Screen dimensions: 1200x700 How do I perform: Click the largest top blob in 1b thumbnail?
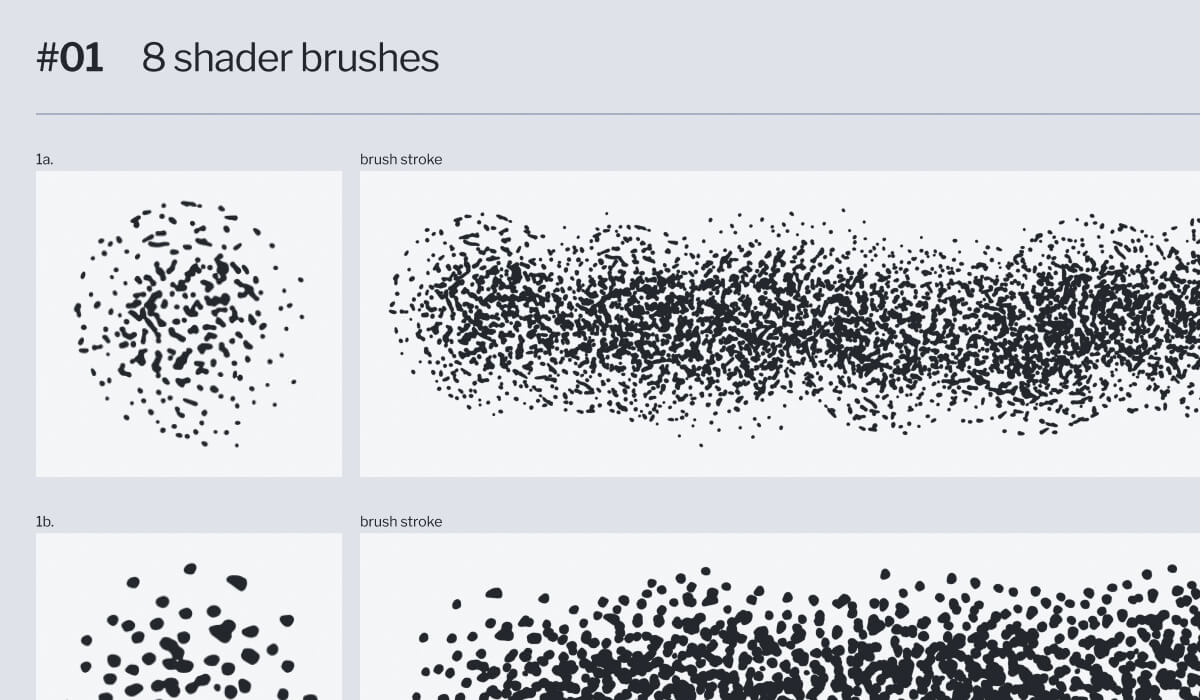[237, 581]
